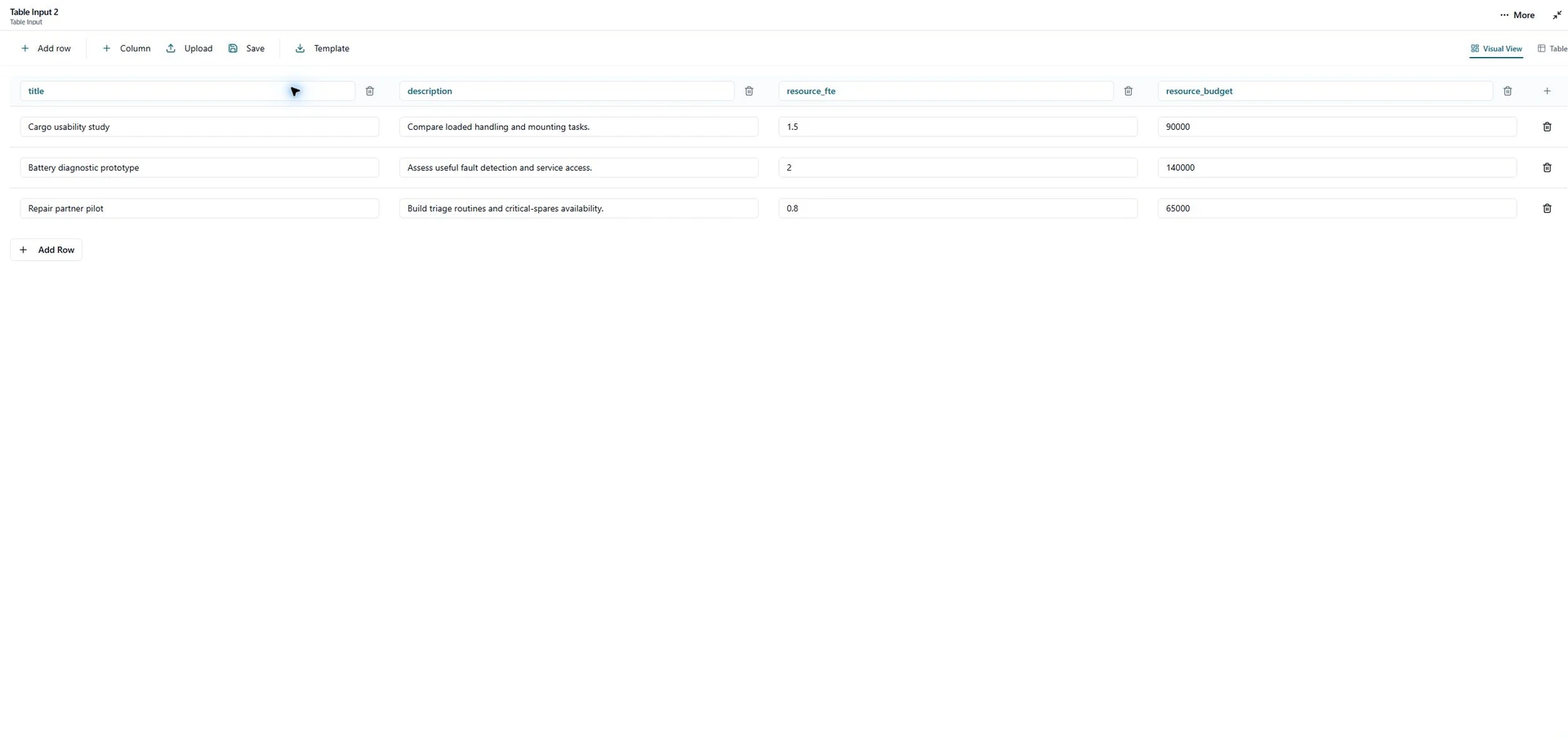Click the 1.5 resource_fte cell
The image size is (1568, 738).
click(x=958, y=127)
